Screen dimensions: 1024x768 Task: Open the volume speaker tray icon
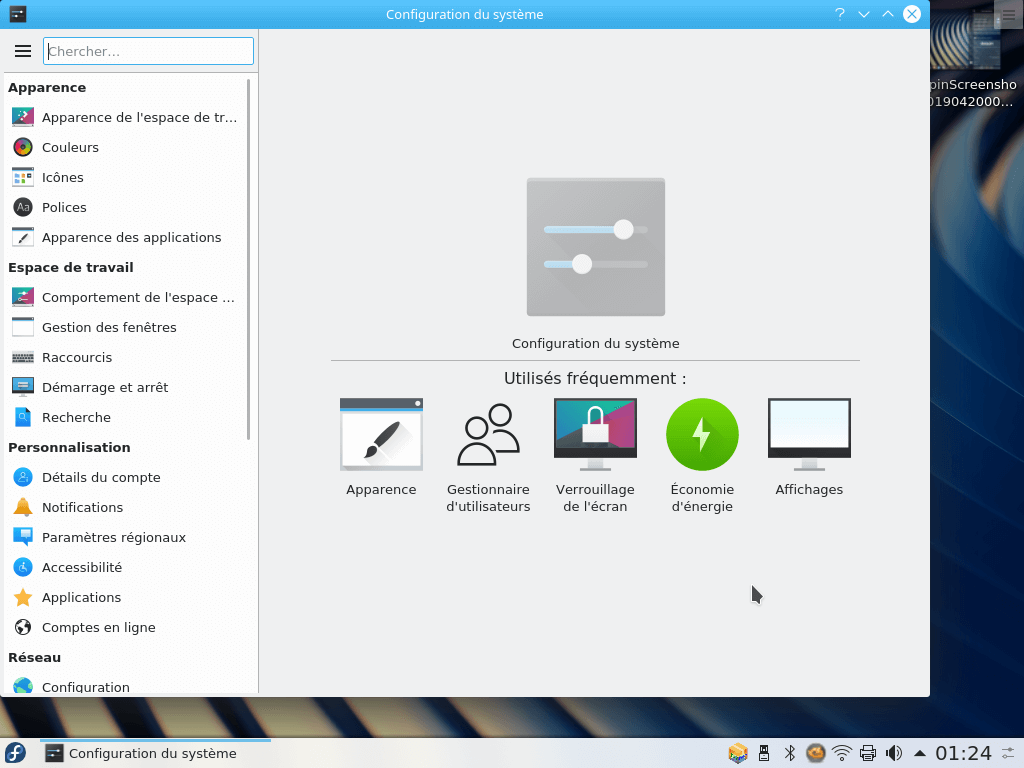pyautogui.click(x=894, y=753)
